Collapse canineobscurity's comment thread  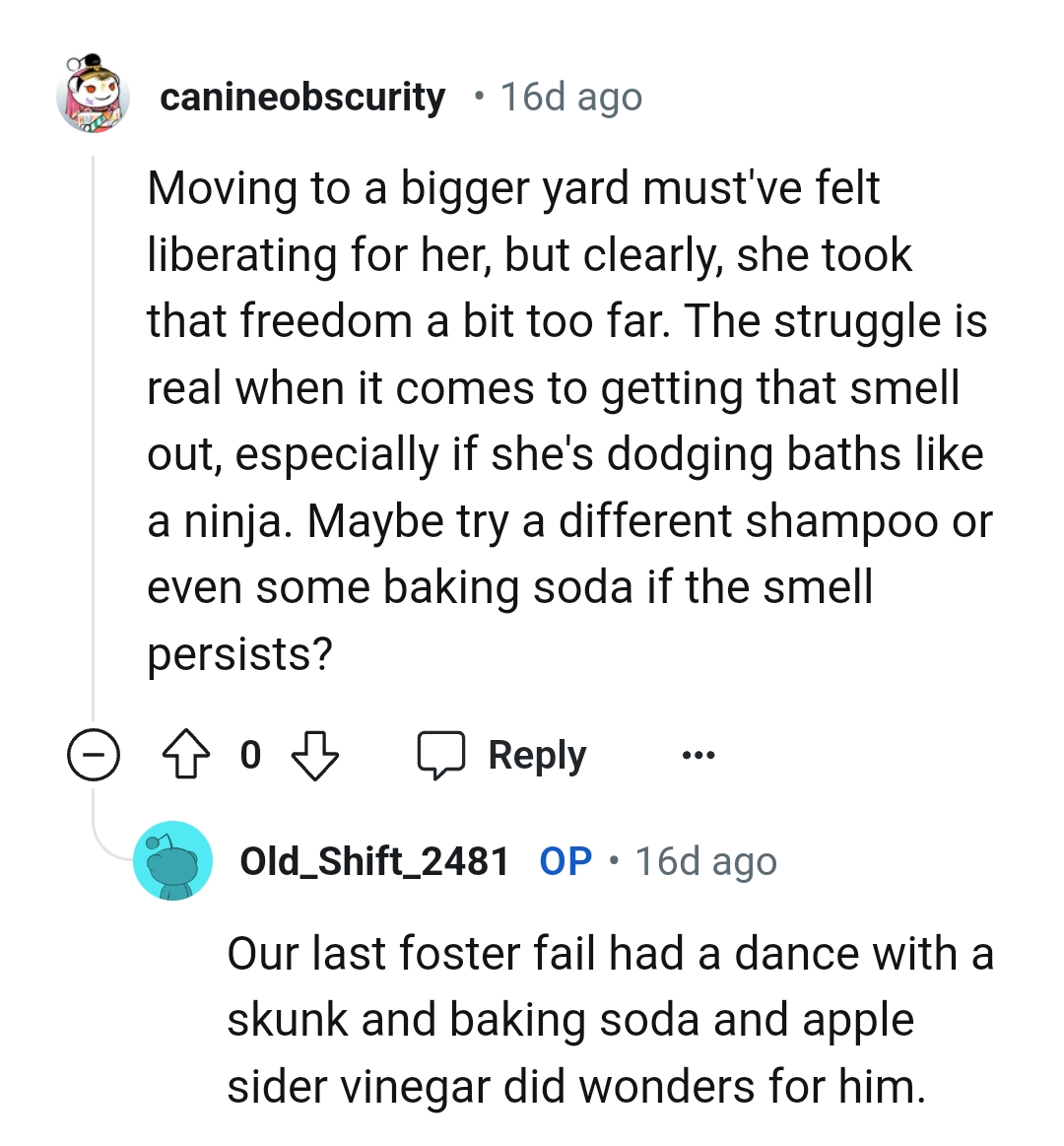coord(94,756)
